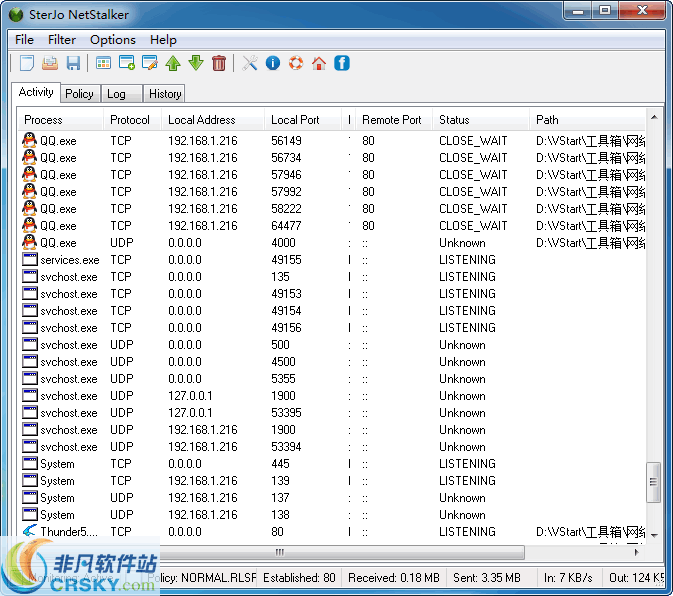Click the lifebuoy Help icon
Image resolution: width=673 pixels, height=596 pixels.
click(296, 63)
